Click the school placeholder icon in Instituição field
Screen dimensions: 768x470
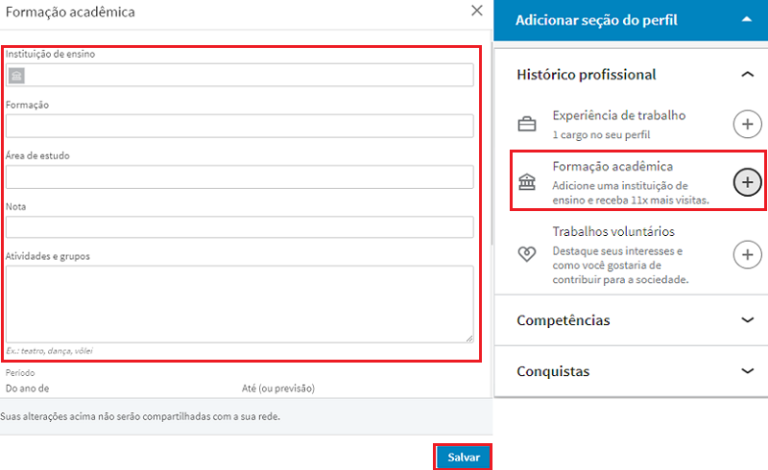pos(17,75)
